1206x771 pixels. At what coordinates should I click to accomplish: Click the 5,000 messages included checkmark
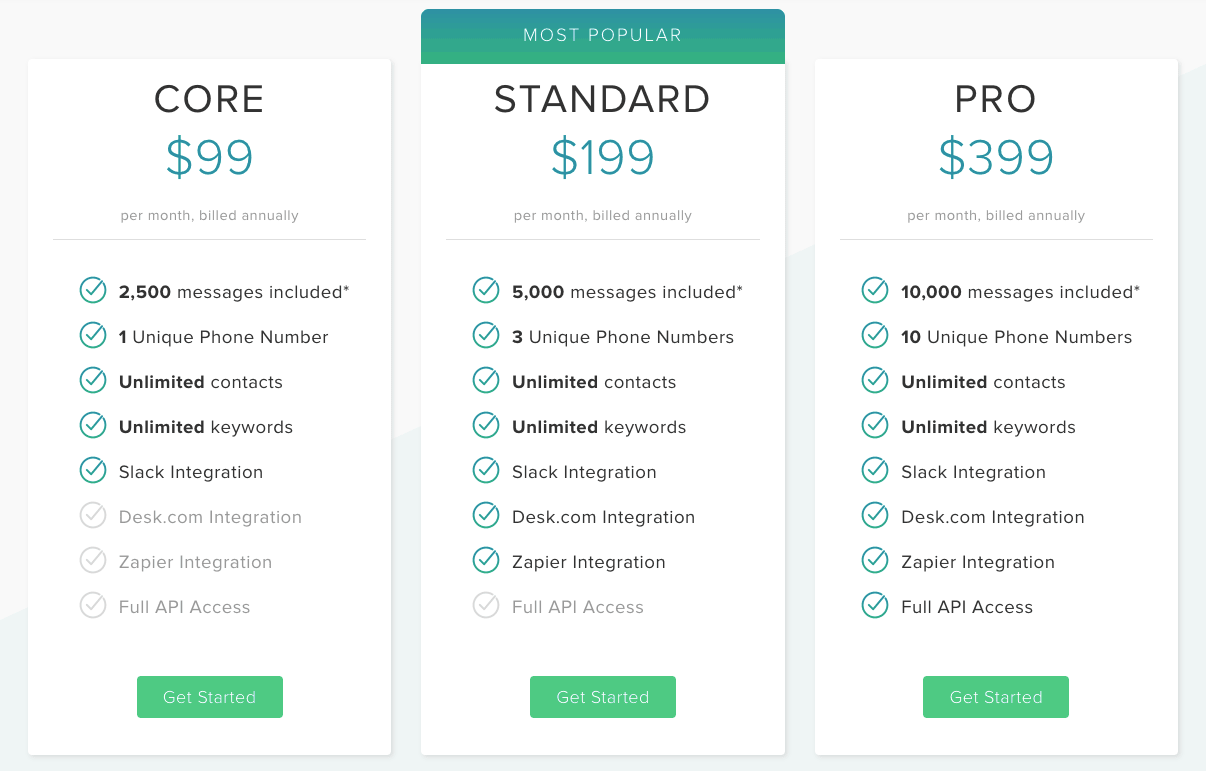point(486,291)
